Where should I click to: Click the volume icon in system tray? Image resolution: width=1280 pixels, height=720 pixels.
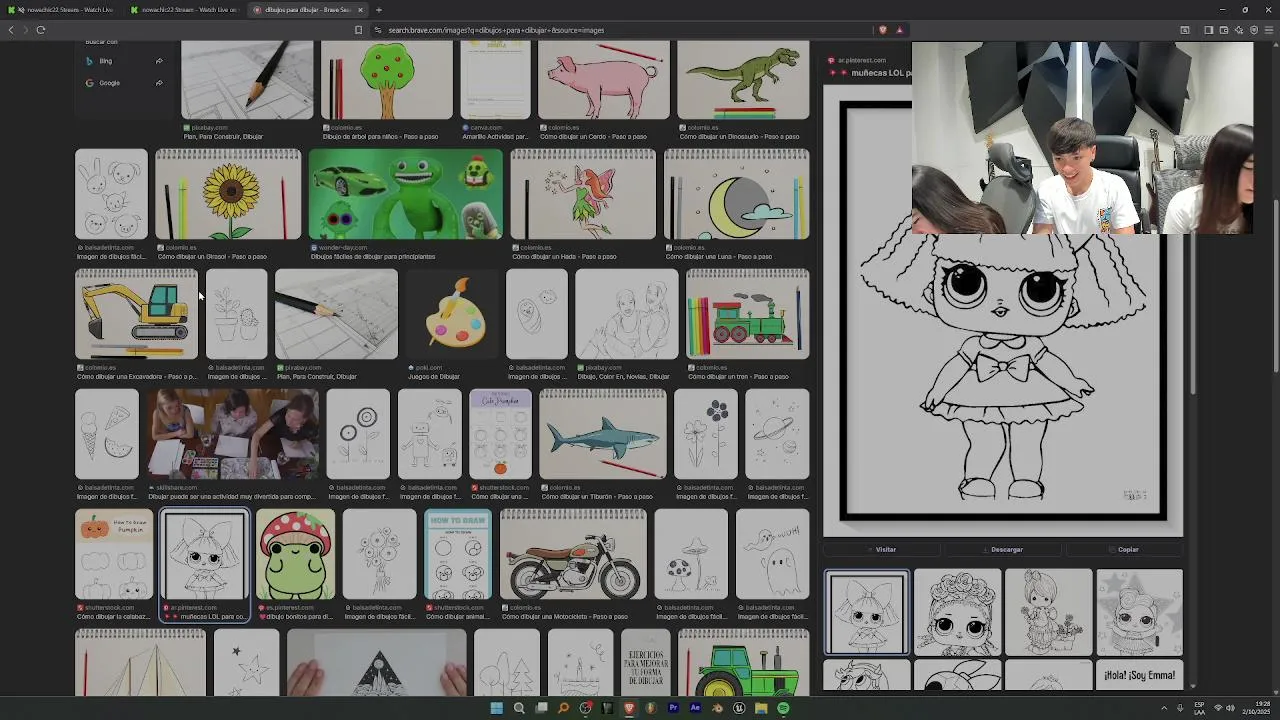pos(1230,708)
